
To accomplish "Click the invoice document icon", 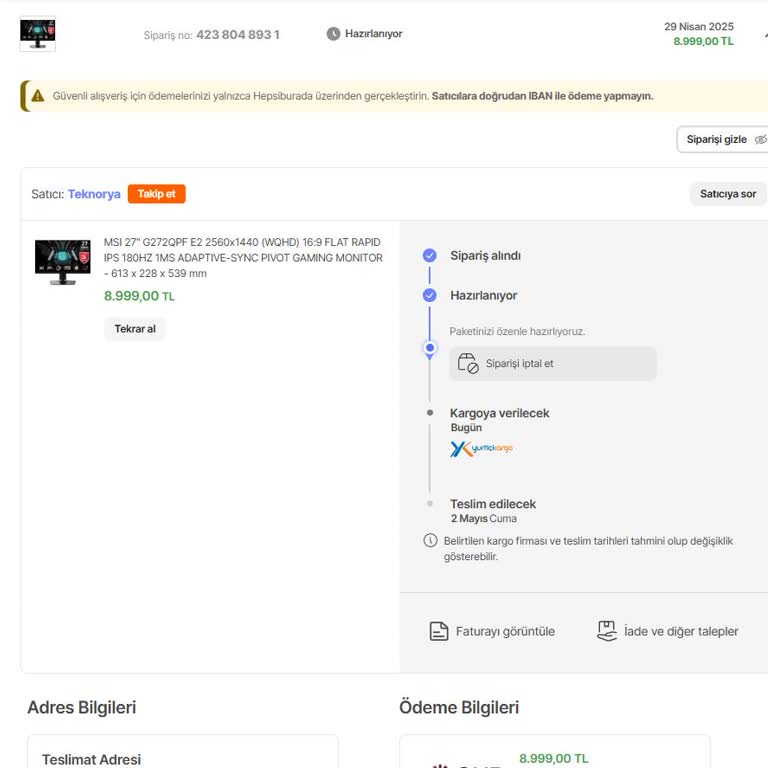I will coord(438,631).
